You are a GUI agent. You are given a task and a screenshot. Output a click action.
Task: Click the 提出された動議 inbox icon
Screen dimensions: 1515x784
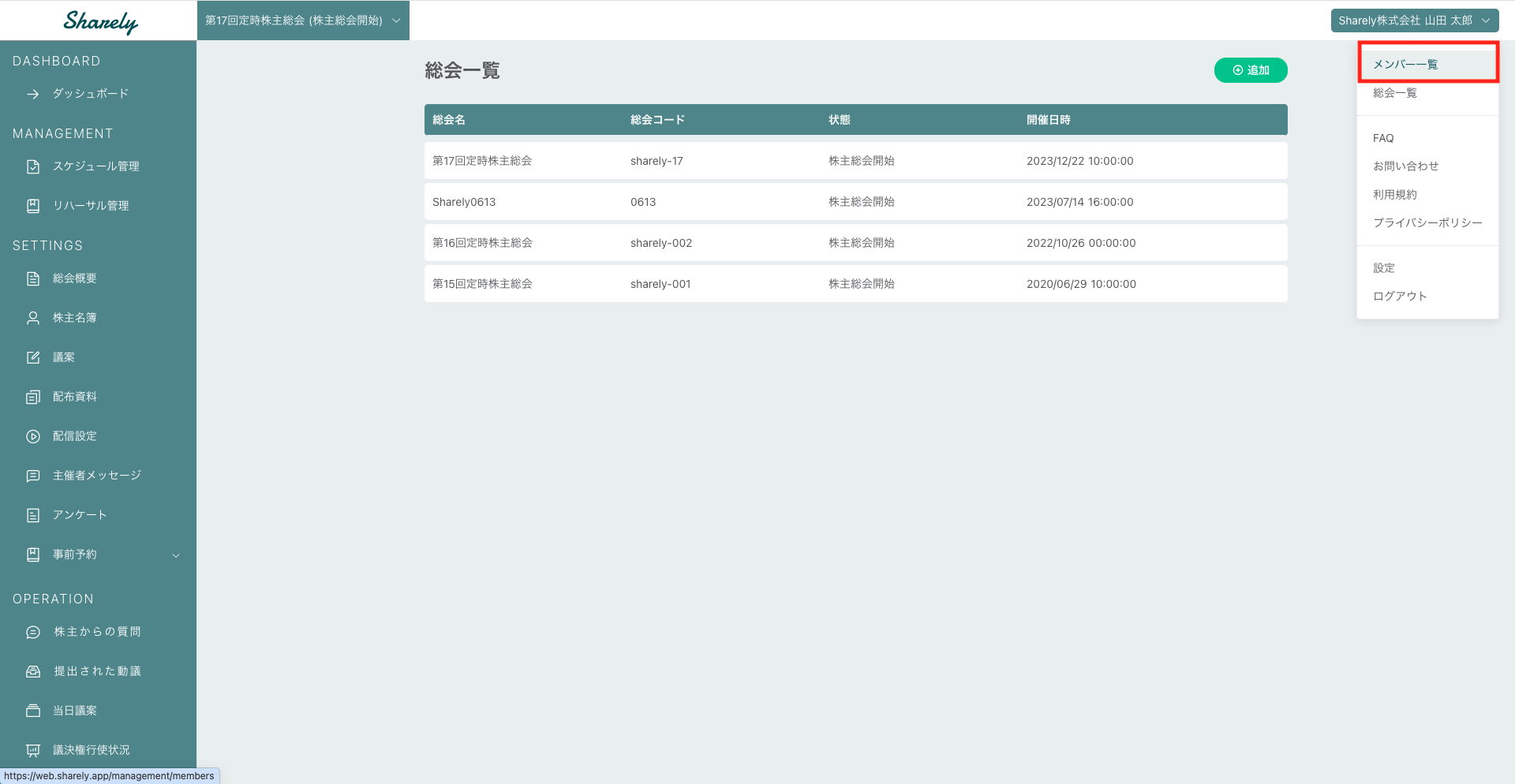click(33, 671)
